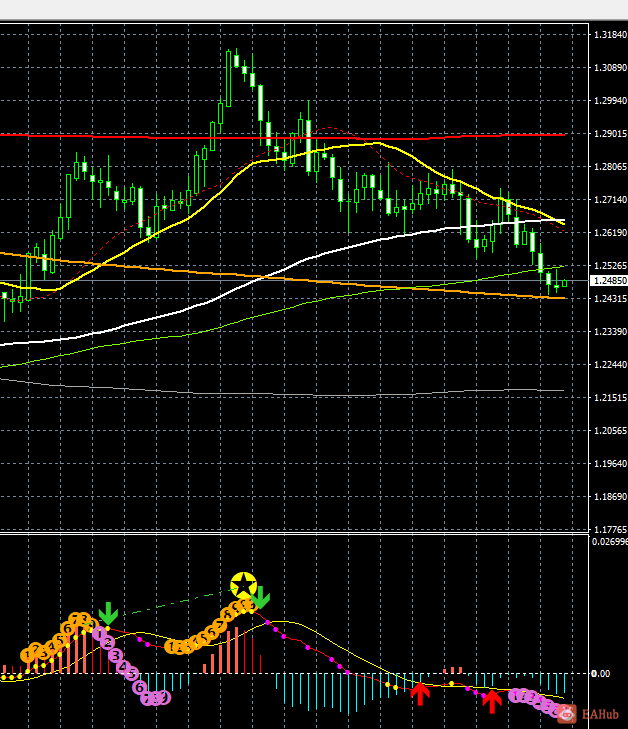Image resolution: width=628 pixels, height=729 pixels.
Task: Click the first red up arrow in the indicator
Action: 420,693
